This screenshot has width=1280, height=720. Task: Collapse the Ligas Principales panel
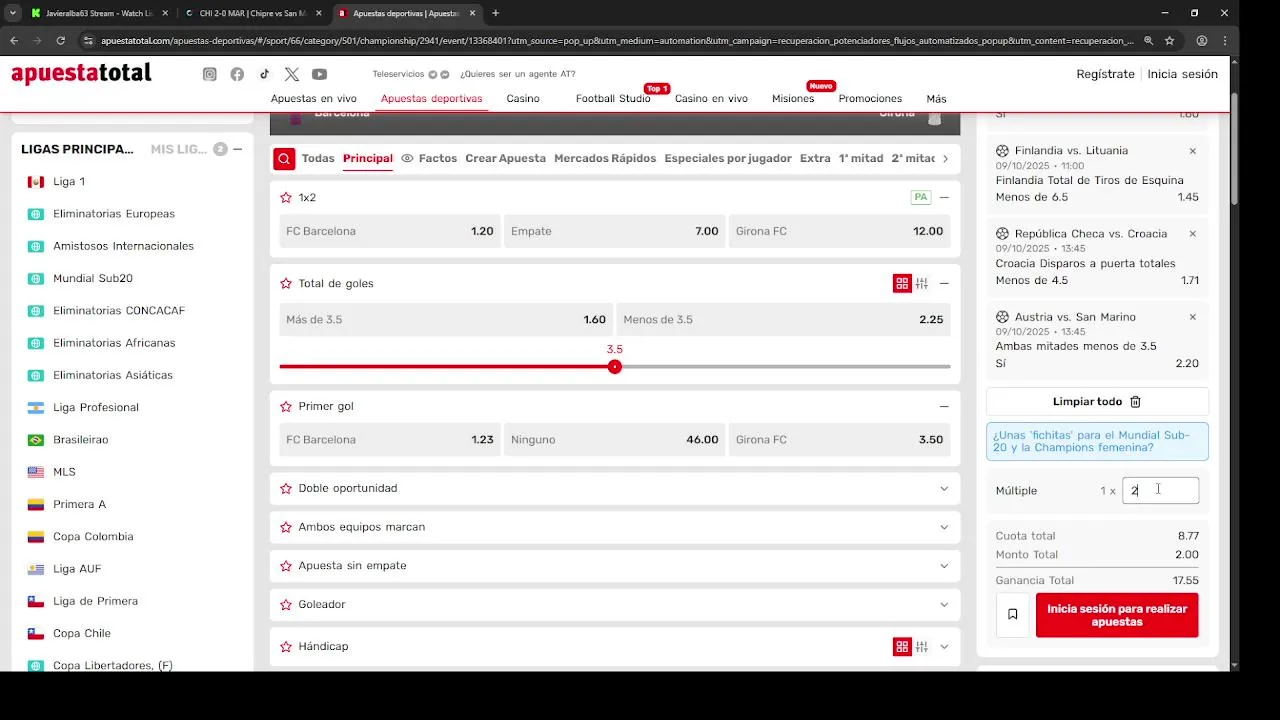click(x=237, y=149)
